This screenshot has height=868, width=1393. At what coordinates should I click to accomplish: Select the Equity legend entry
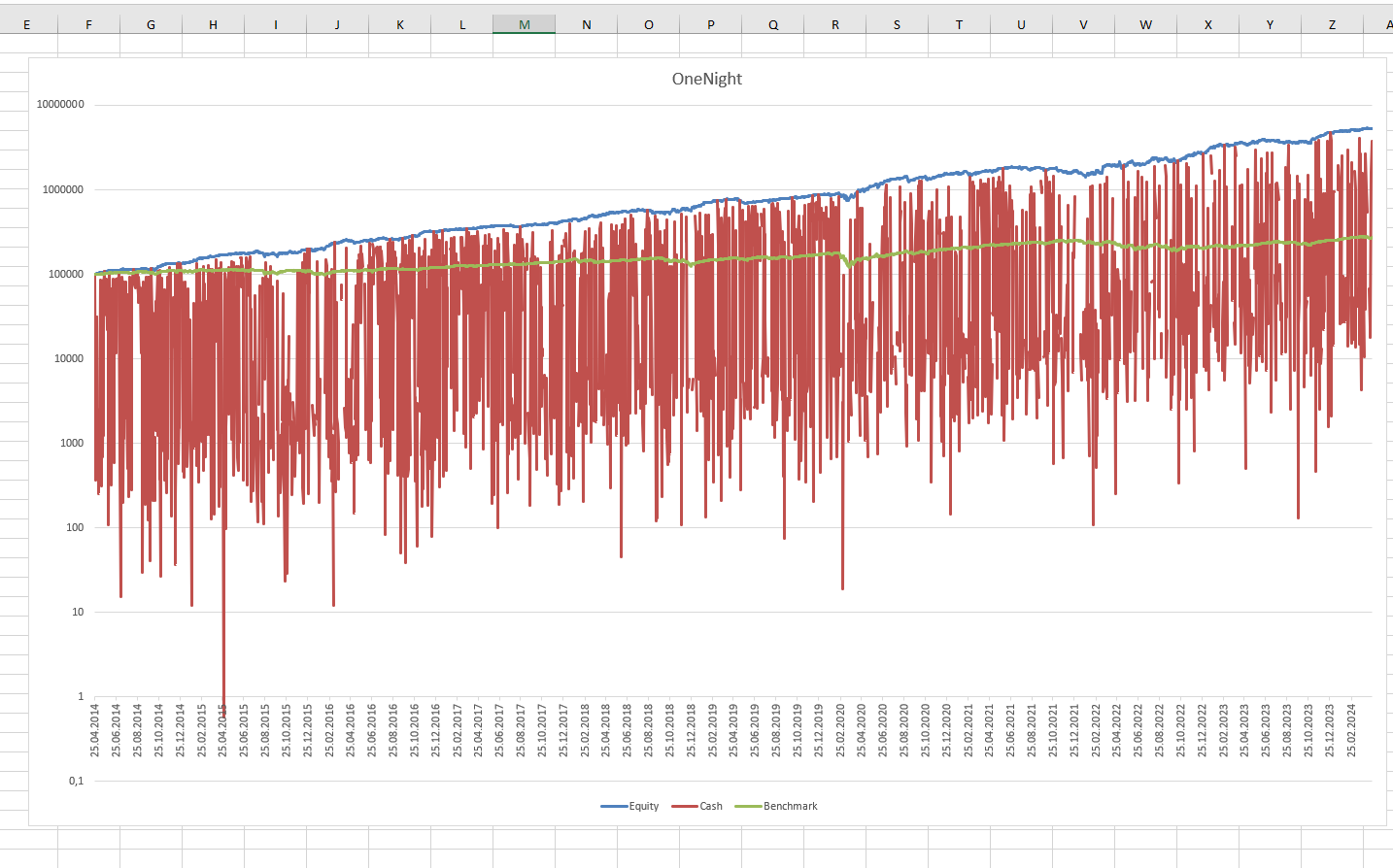[x=643, y=806]
